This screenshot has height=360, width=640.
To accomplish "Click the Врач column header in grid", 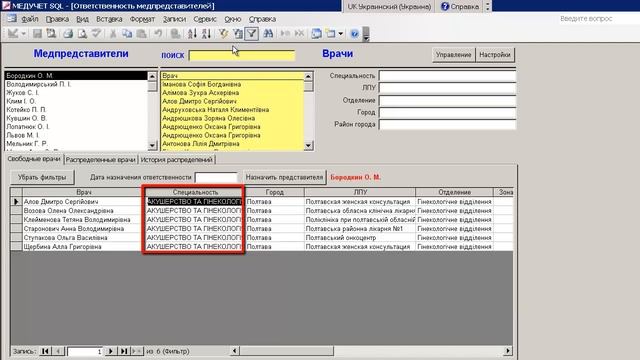I will click(83, 192).
